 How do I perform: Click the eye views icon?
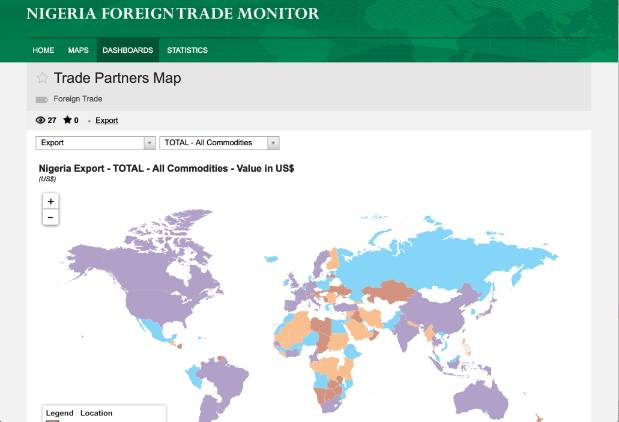[x=40, y=120]
